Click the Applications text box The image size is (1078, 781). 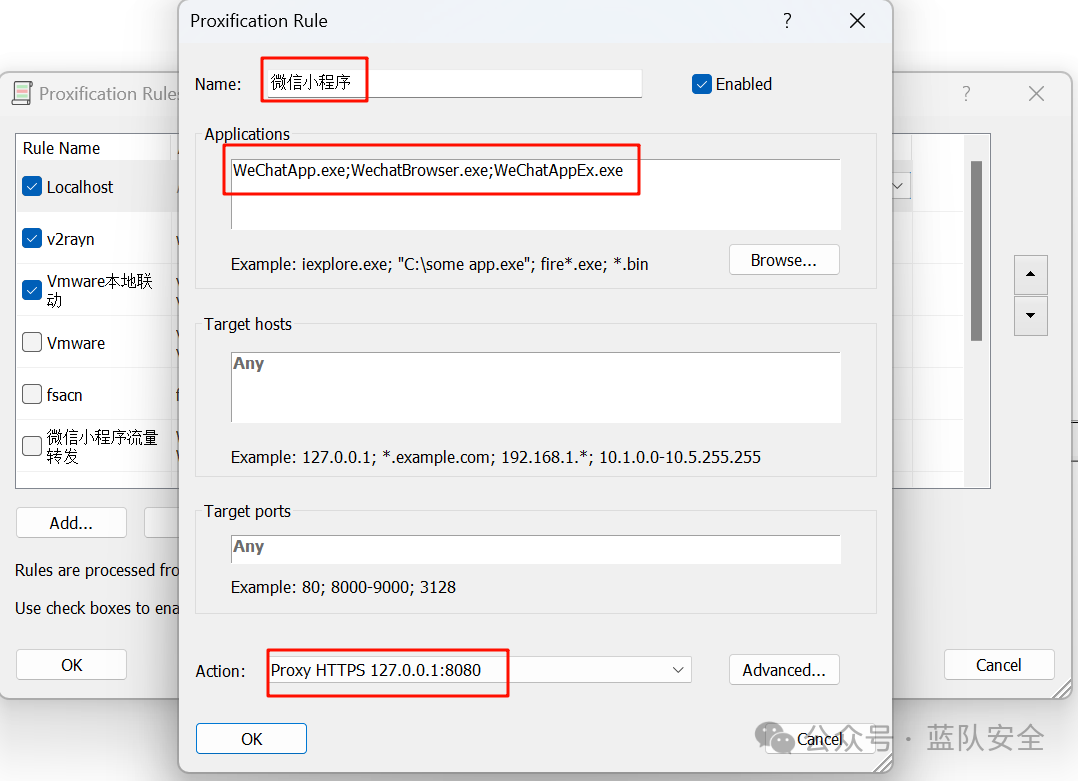point(536,195)
